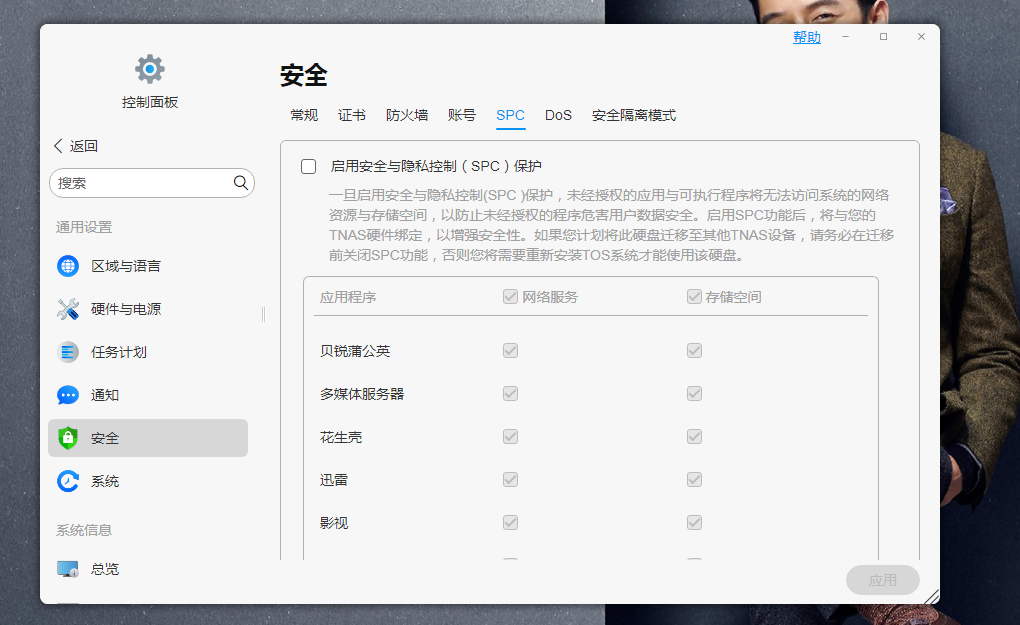Click the back arrow chevron
Viewport: 1020px width, 625px height.
[58, 146]
